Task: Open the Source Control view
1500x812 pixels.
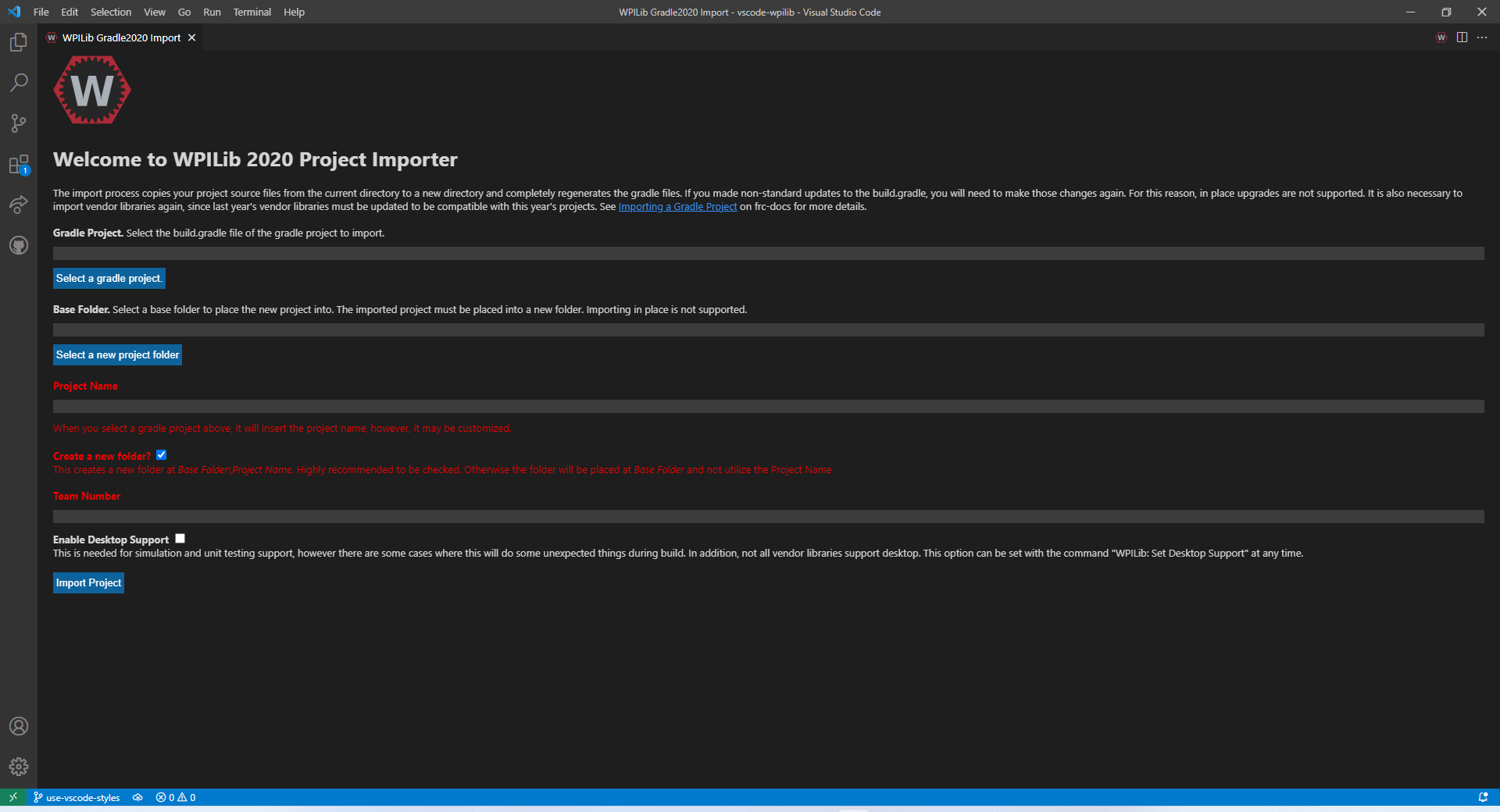Action: (19, 123)
